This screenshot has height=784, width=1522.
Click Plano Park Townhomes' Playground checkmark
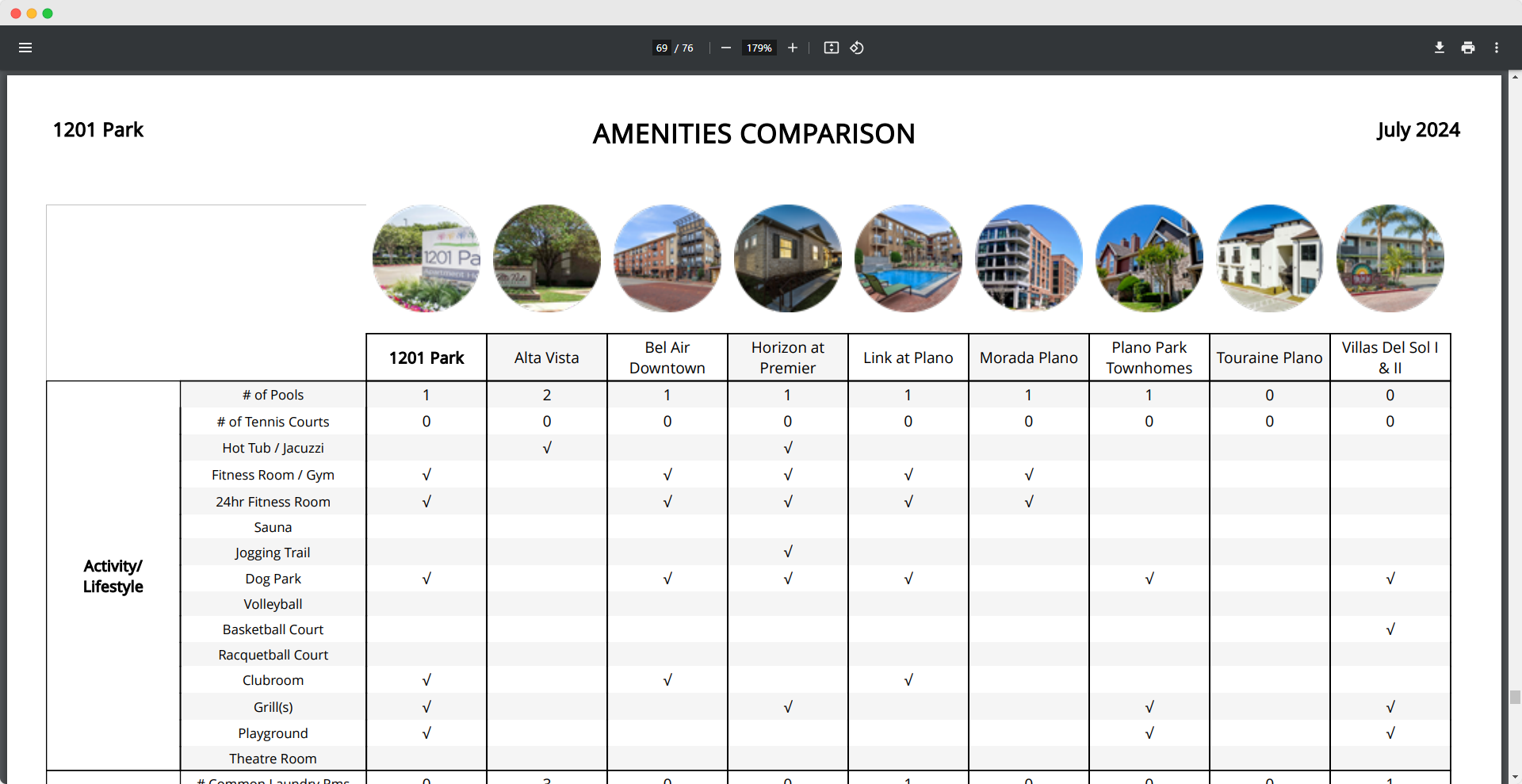1149,733
